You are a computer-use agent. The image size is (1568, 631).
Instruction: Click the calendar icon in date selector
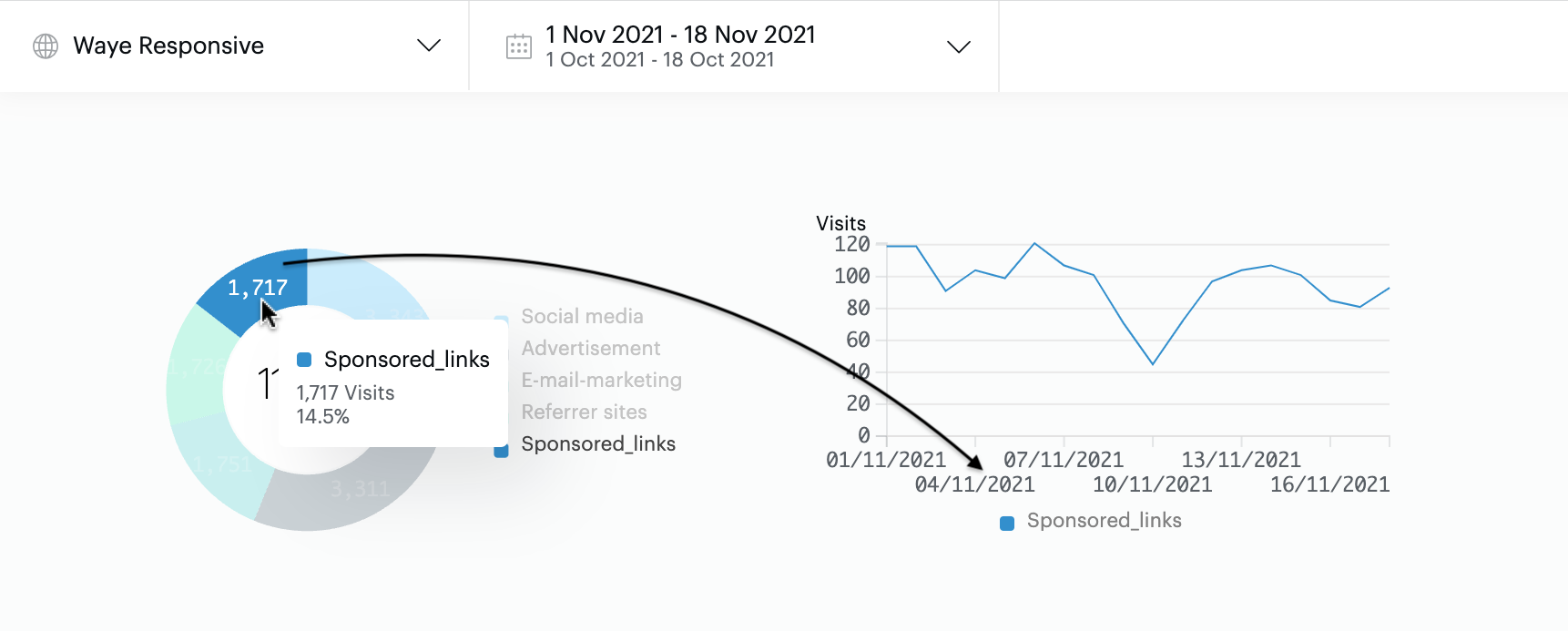click(519, 46)
